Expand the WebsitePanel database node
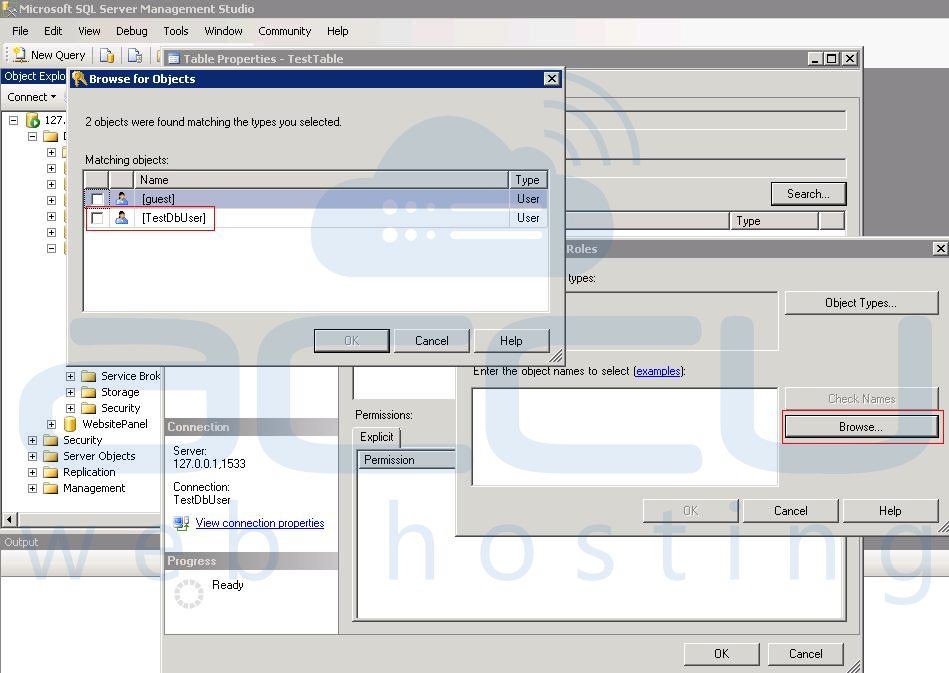This screenshot has height=673, width=949. pyautogui.click(x=51, y=424)
